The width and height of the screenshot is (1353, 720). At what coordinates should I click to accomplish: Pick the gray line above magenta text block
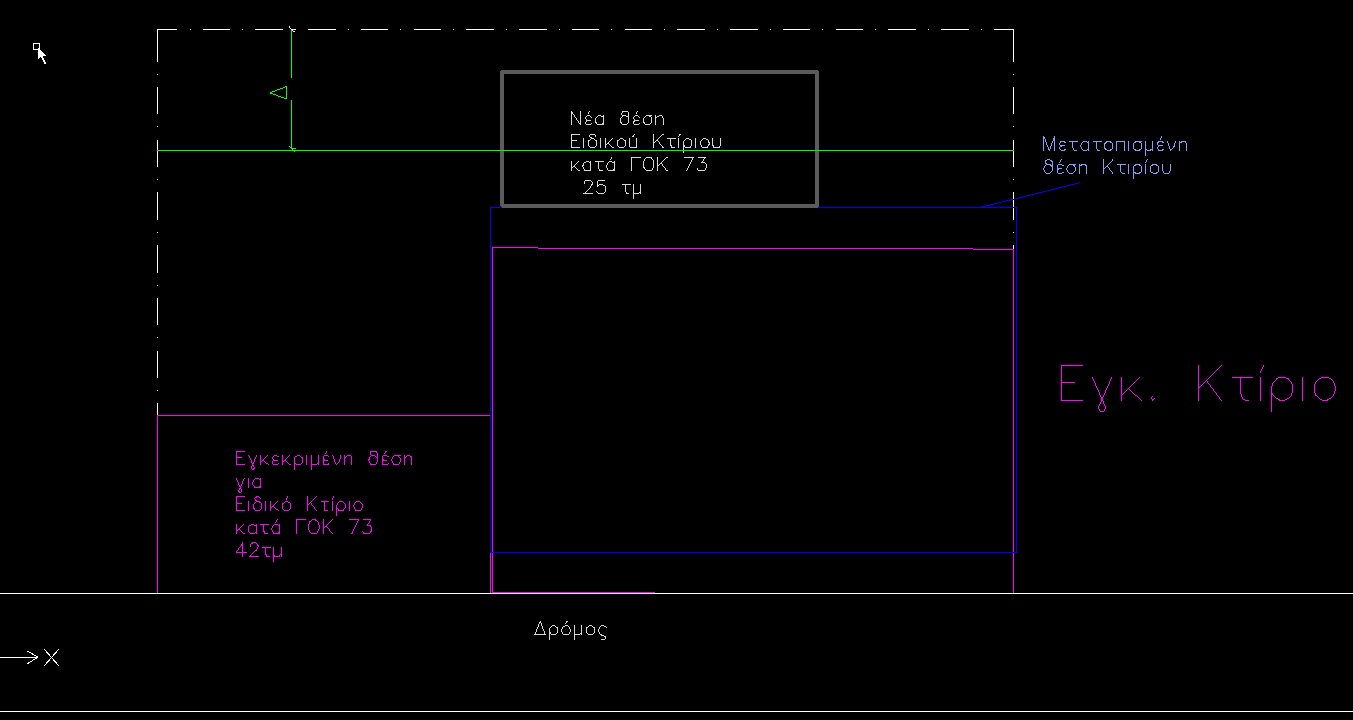(x=320, y=415)
